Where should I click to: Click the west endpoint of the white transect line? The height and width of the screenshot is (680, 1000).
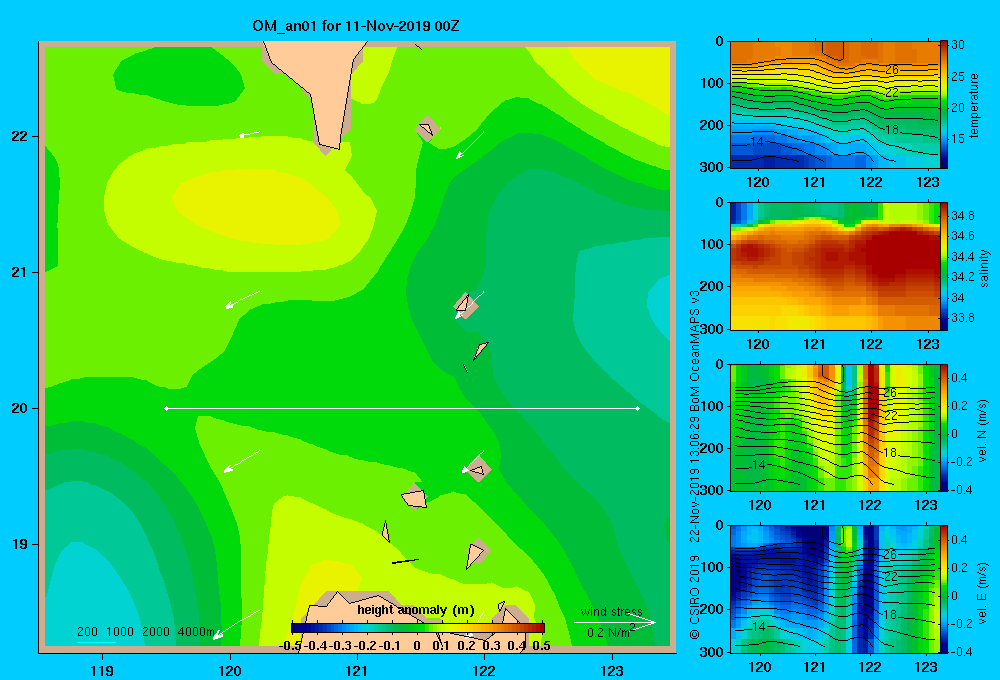[166, 408]
